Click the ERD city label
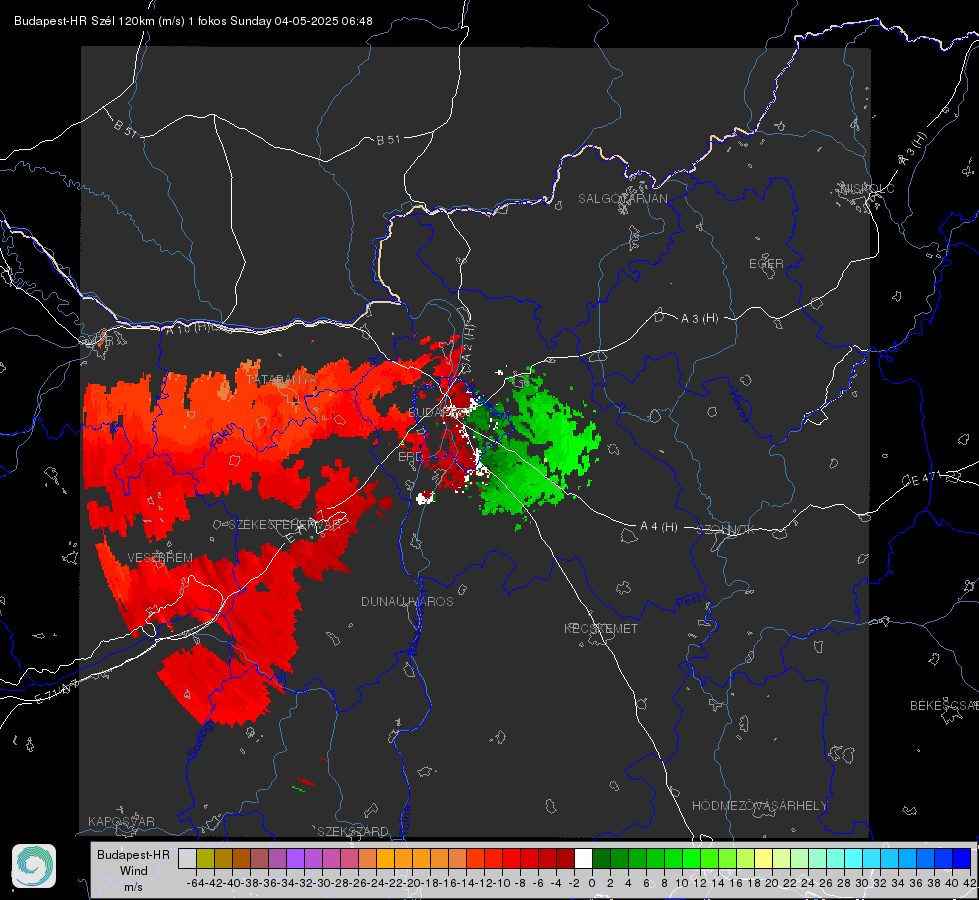The image size is (979, 900). pyautogui.click(x=410, y=457)
